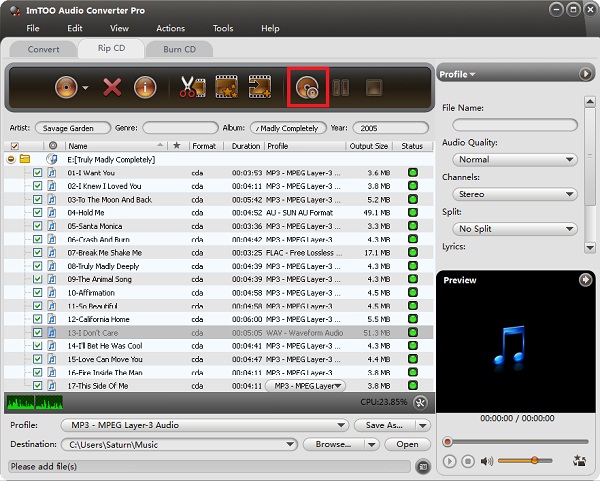
Task: Uncheck 14-I'll Bet He Was Cool
Action: click(x=37, y=346)
